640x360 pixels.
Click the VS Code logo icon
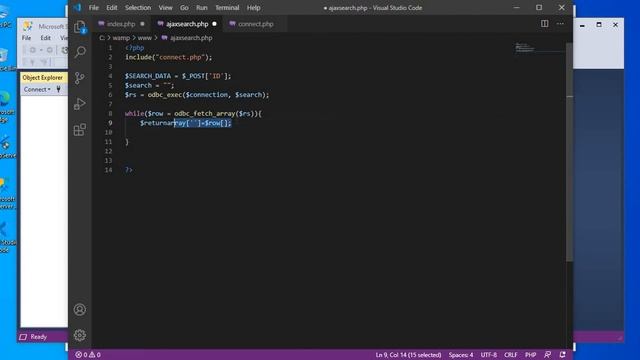[x=77, y=7]
